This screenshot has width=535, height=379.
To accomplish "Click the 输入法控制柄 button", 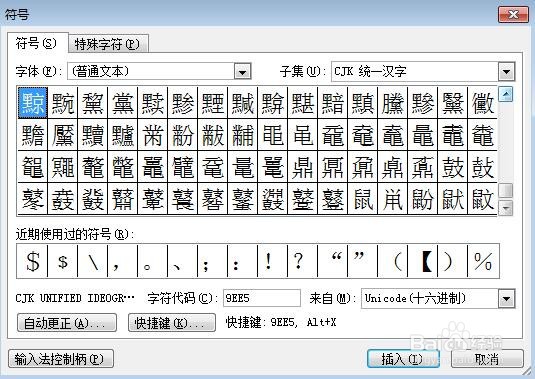I will [x=61, y=359].
